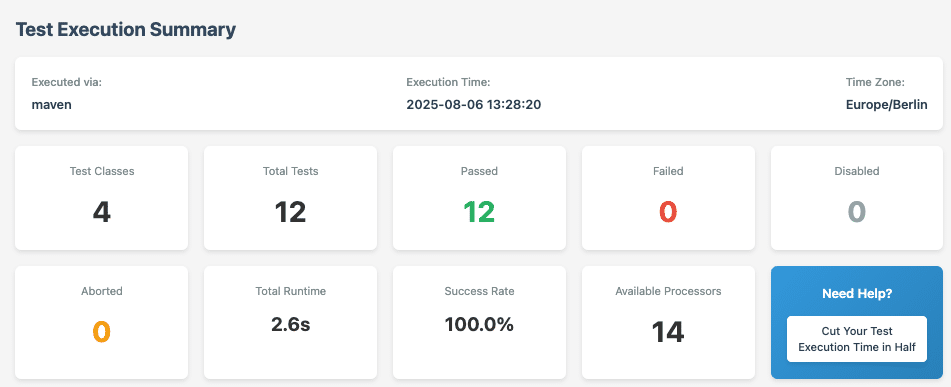Open the Test Classes card

click(101, 198)
